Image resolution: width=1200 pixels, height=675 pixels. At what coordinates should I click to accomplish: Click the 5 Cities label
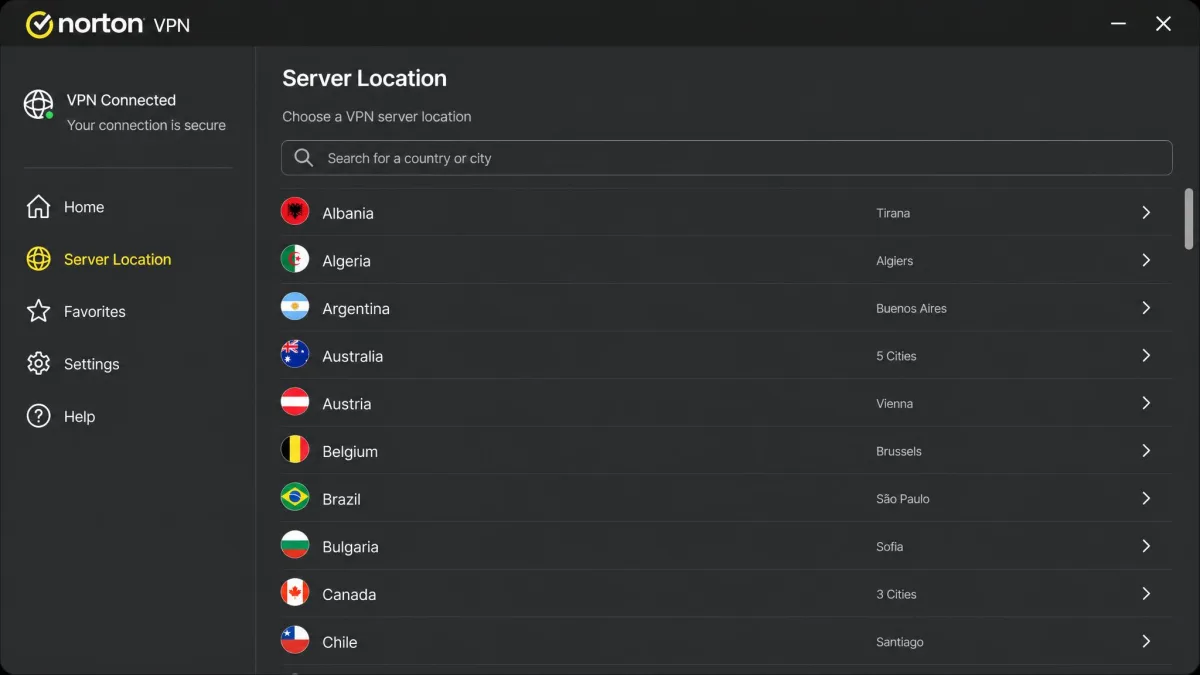pos(896,356)
